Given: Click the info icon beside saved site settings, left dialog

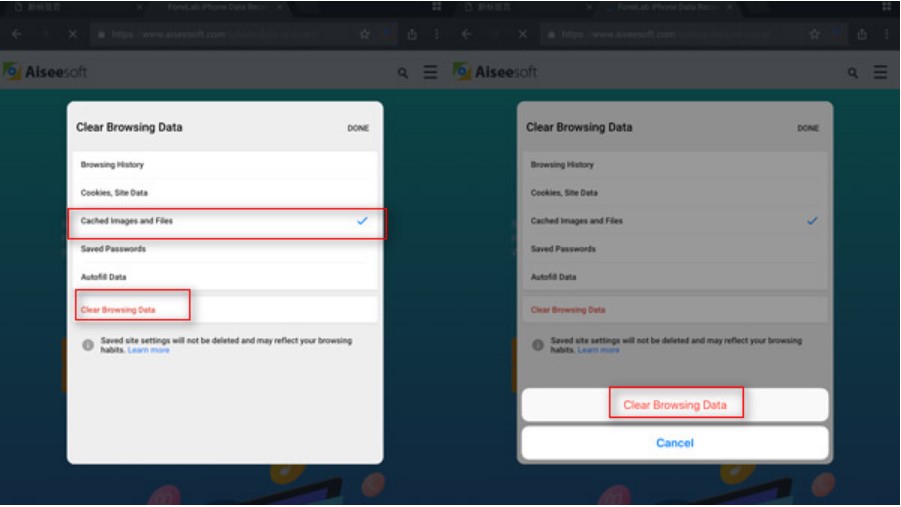Looking at the screenshot, I should pyautogui.click(x=88, y=345).
